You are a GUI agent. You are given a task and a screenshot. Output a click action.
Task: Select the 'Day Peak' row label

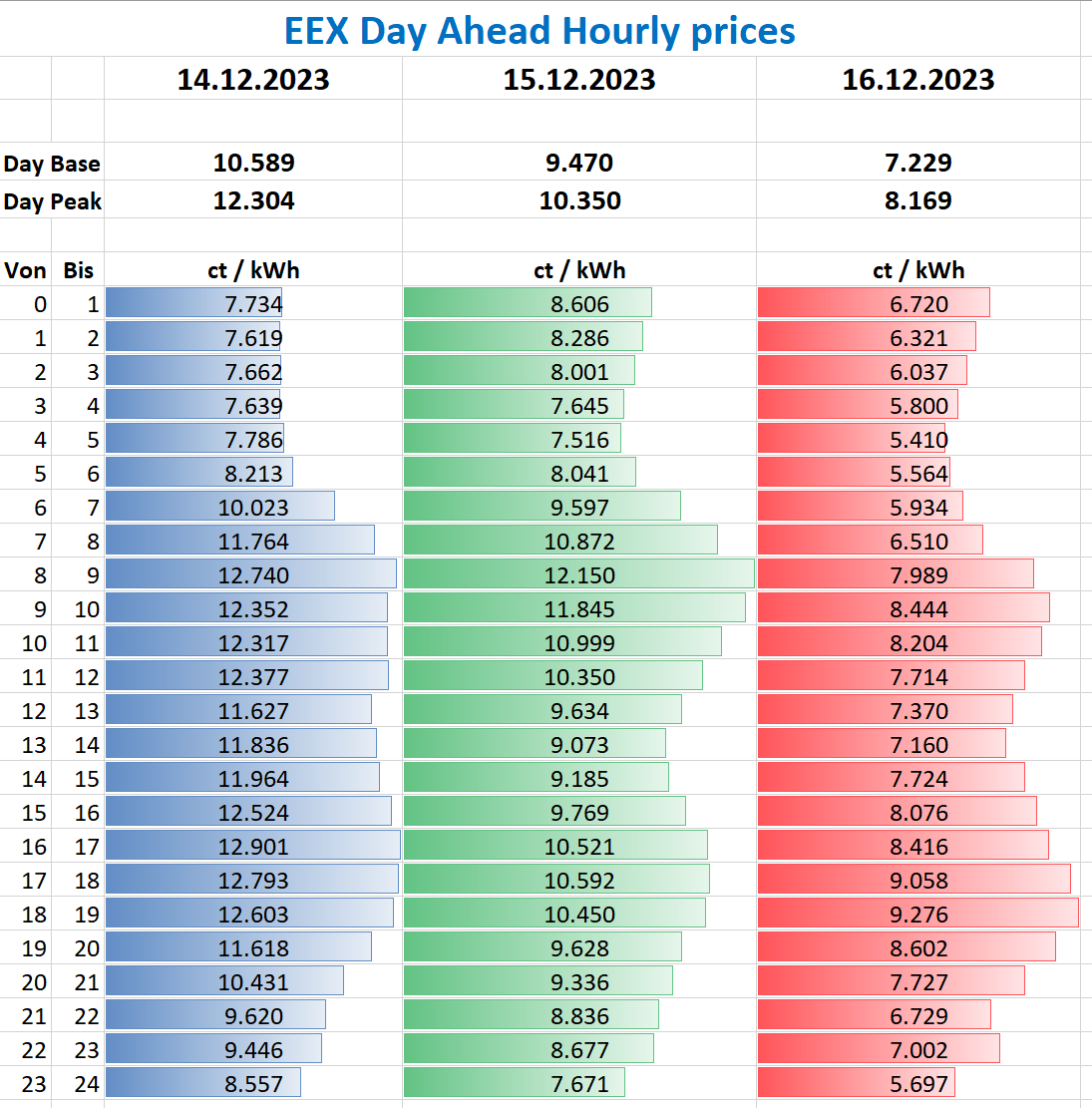point(52,201)
